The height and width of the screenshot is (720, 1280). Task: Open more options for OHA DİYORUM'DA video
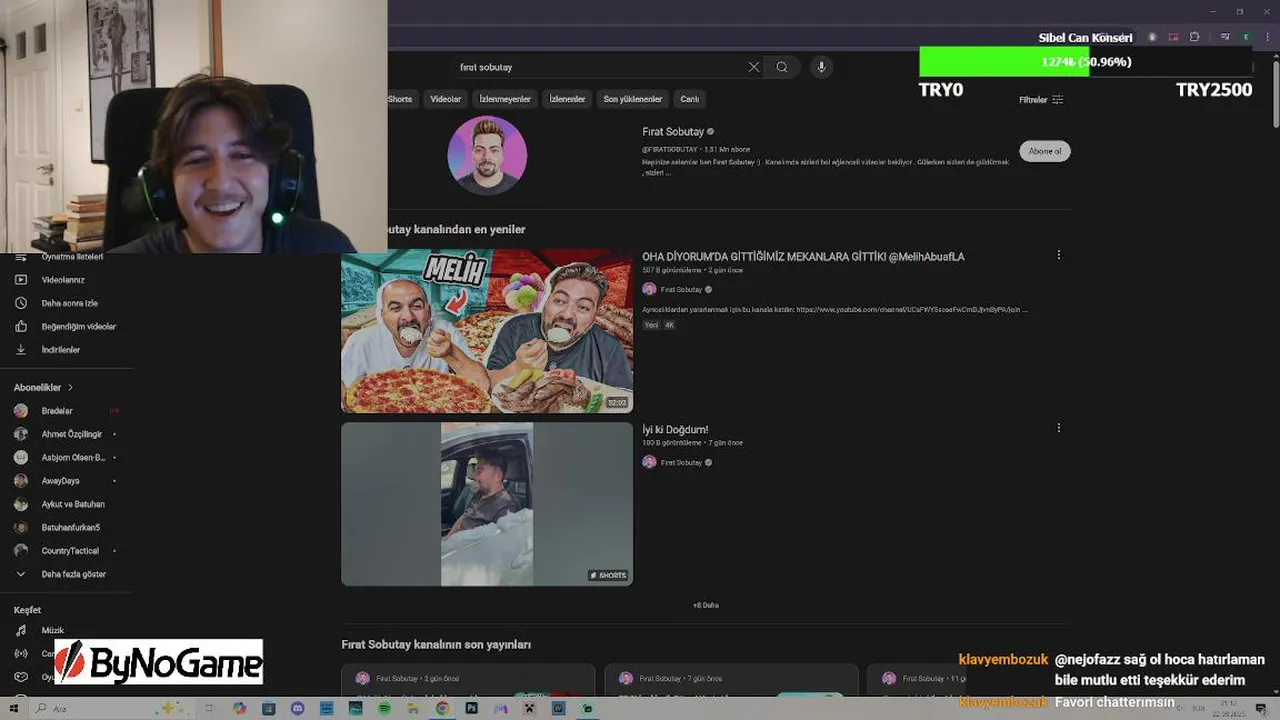click(1058, 255)
